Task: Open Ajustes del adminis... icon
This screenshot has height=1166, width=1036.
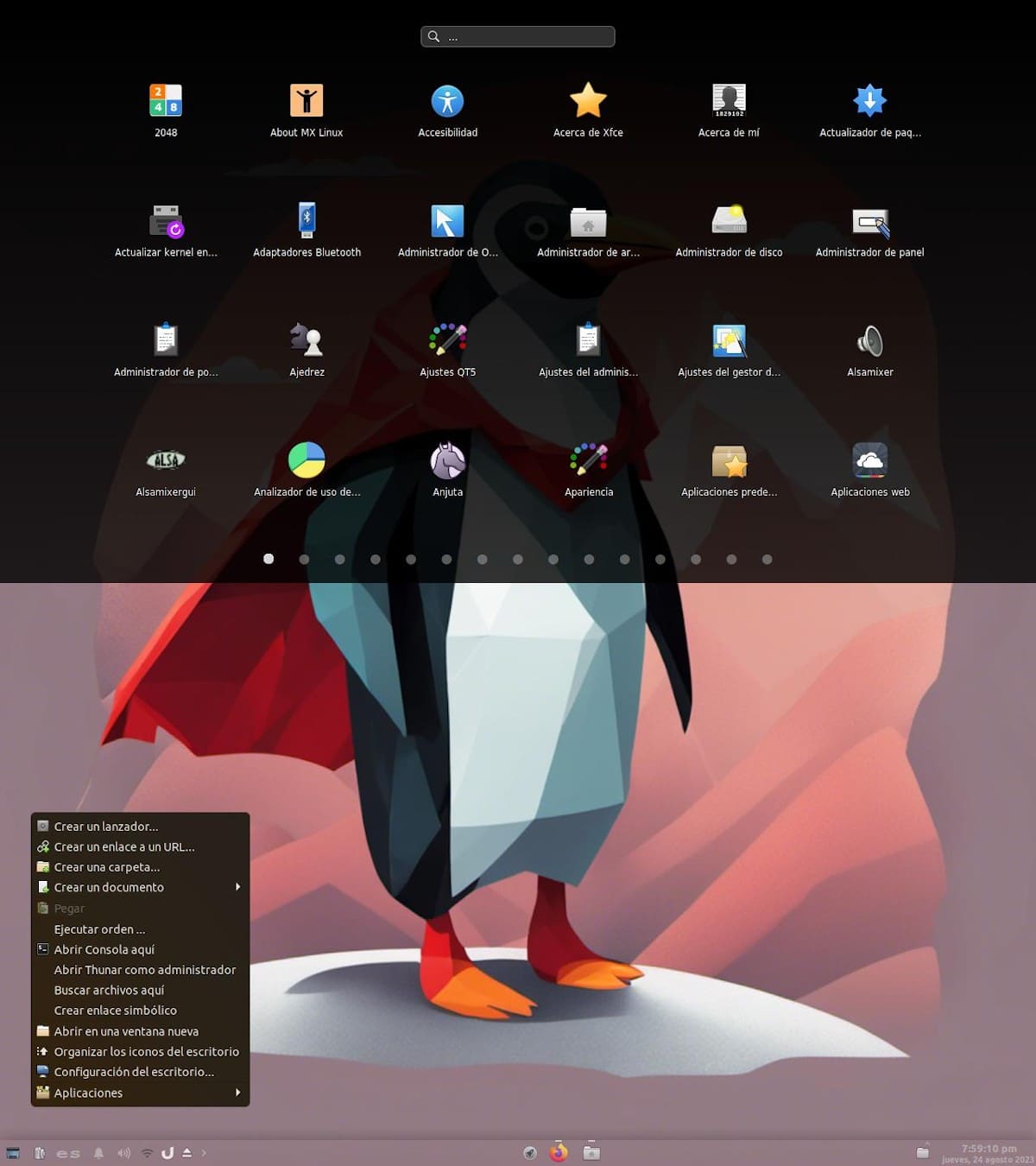Action: [x=588, y=340]
